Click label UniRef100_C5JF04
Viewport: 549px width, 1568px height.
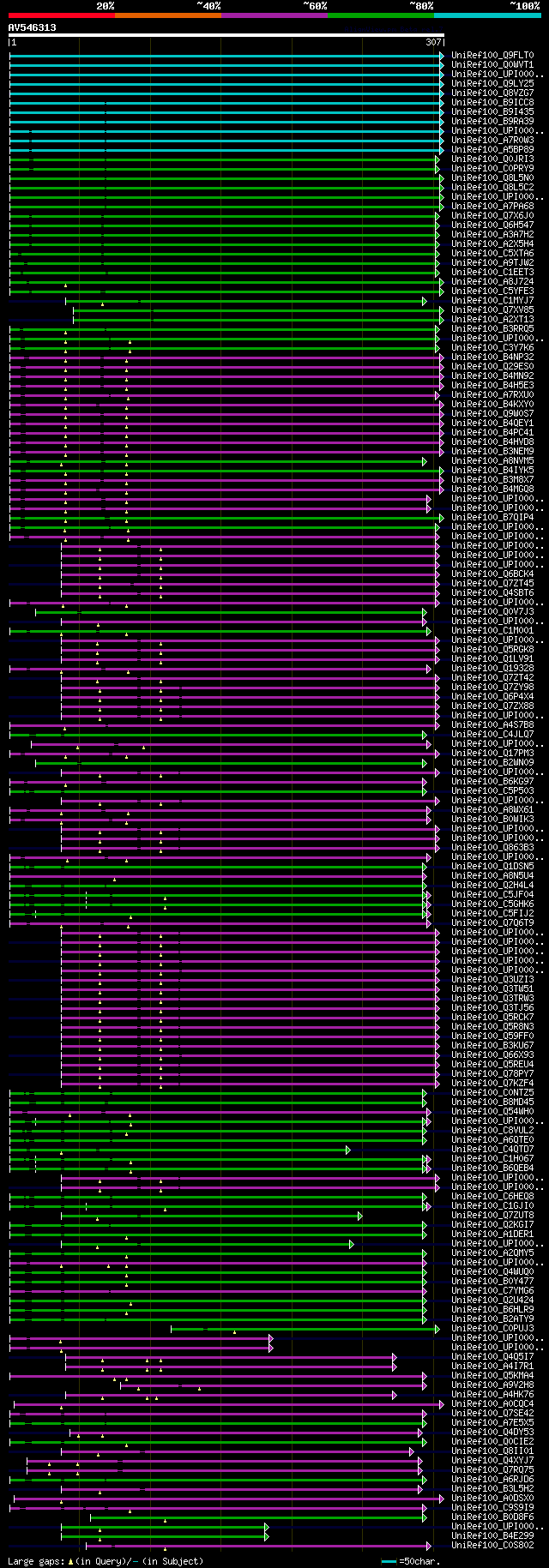(492, 895)
